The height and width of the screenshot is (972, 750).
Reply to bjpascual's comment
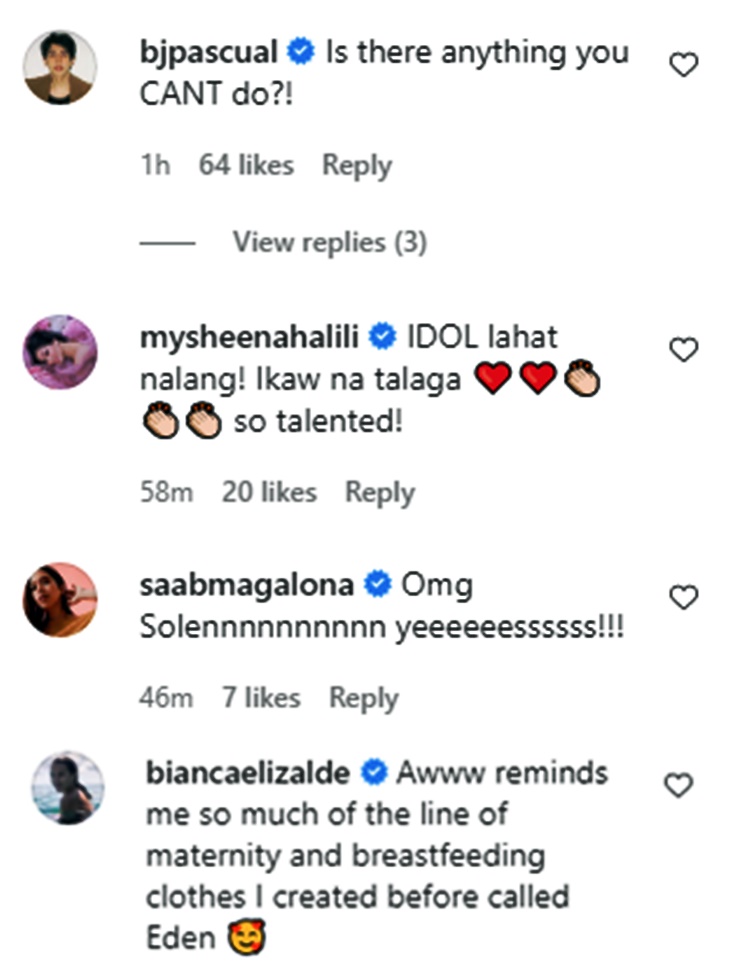(x=356, y=165)
